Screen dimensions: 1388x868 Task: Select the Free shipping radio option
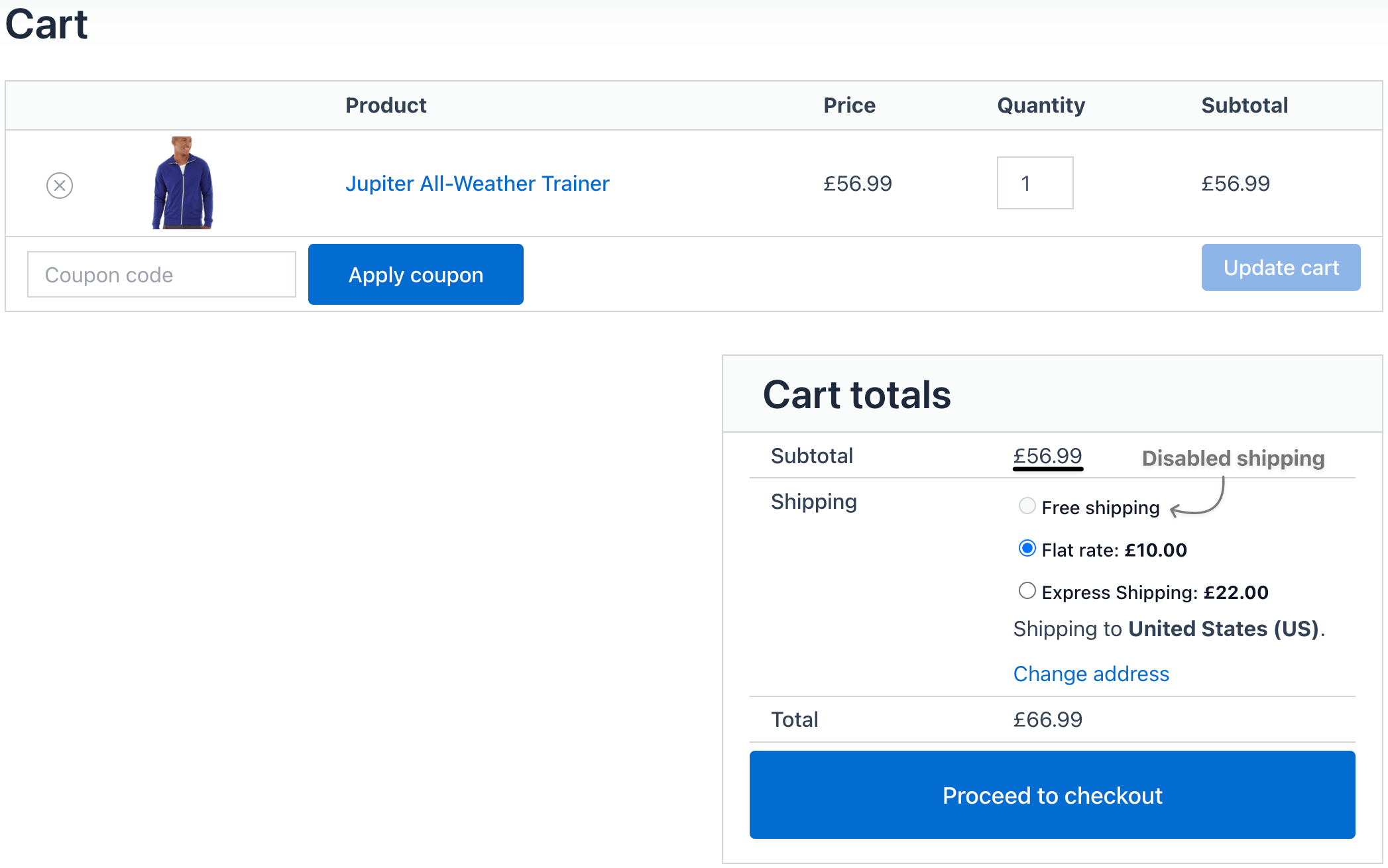coord(1027,506)
